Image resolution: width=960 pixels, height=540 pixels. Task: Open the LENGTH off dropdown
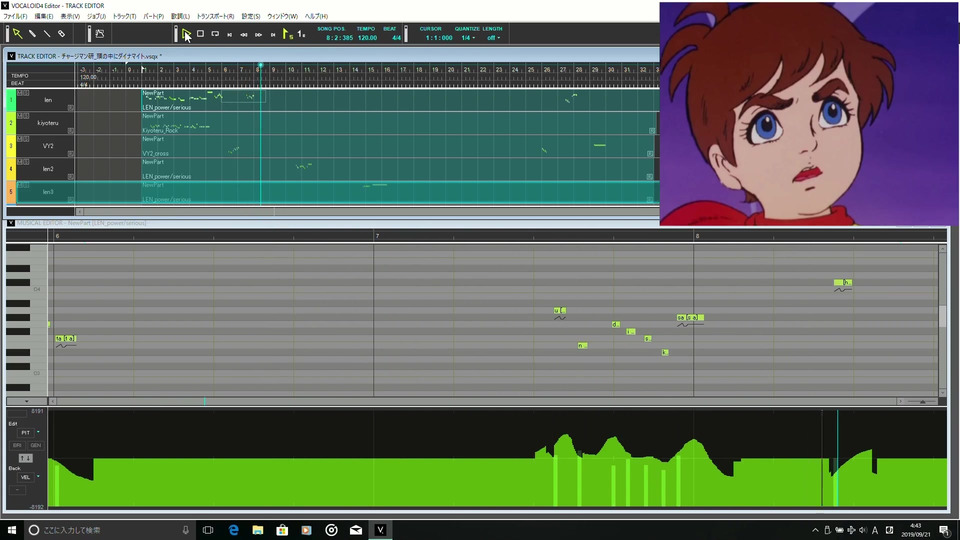[x=493, y=38]
